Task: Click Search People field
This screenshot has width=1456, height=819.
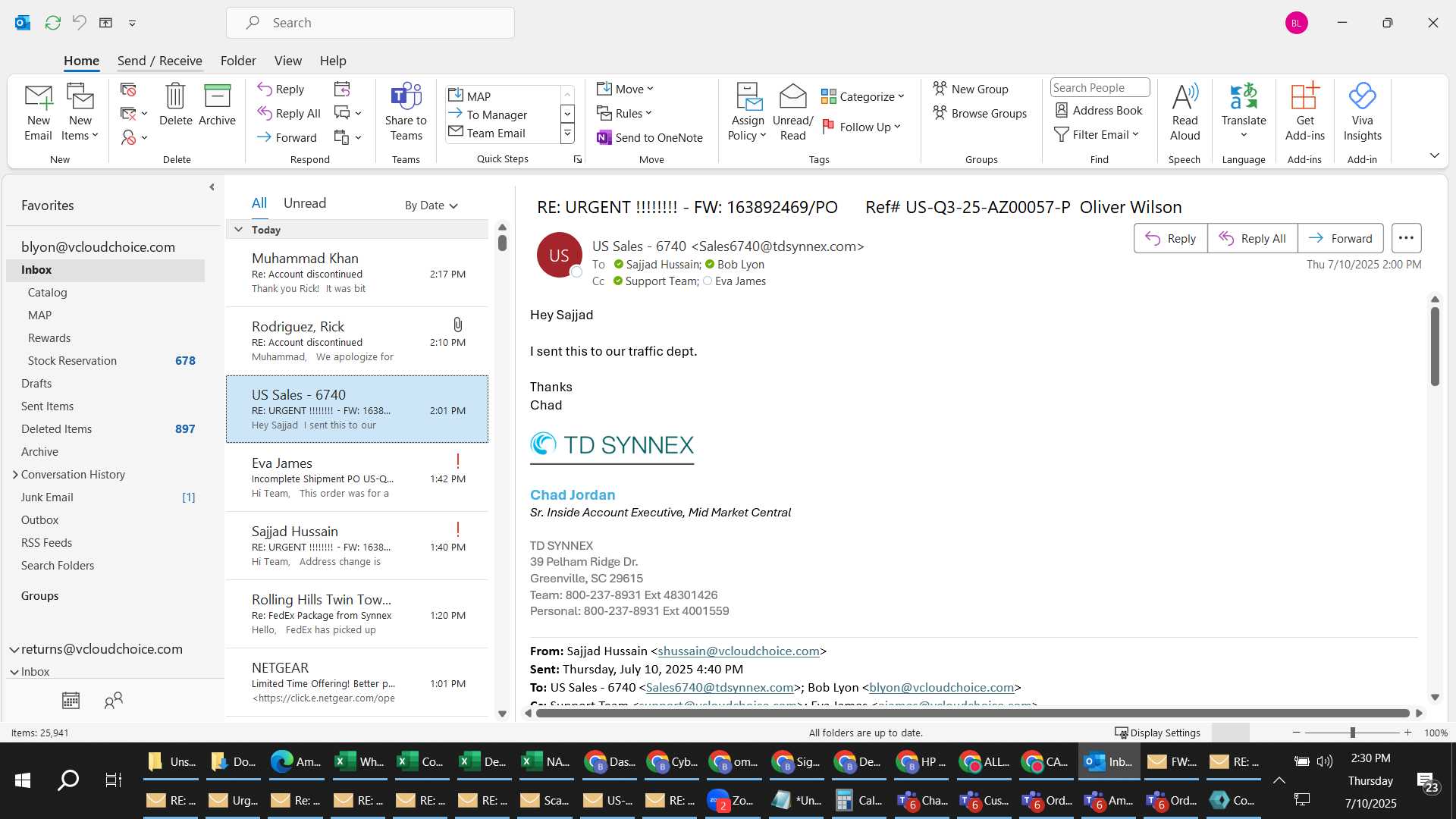Action: (x=1100, y=88)
